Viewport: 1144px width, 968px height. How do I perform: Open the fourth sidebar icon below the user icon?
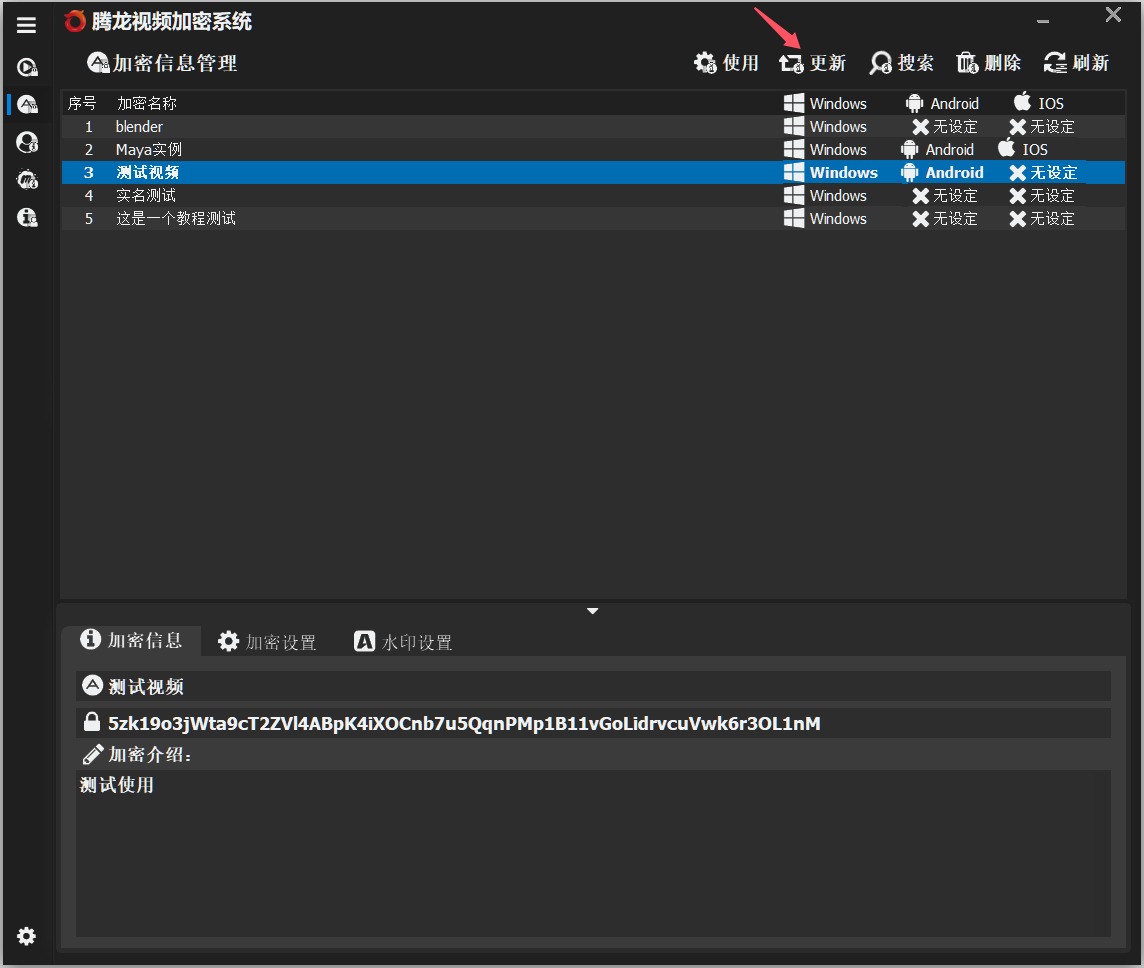27,179
